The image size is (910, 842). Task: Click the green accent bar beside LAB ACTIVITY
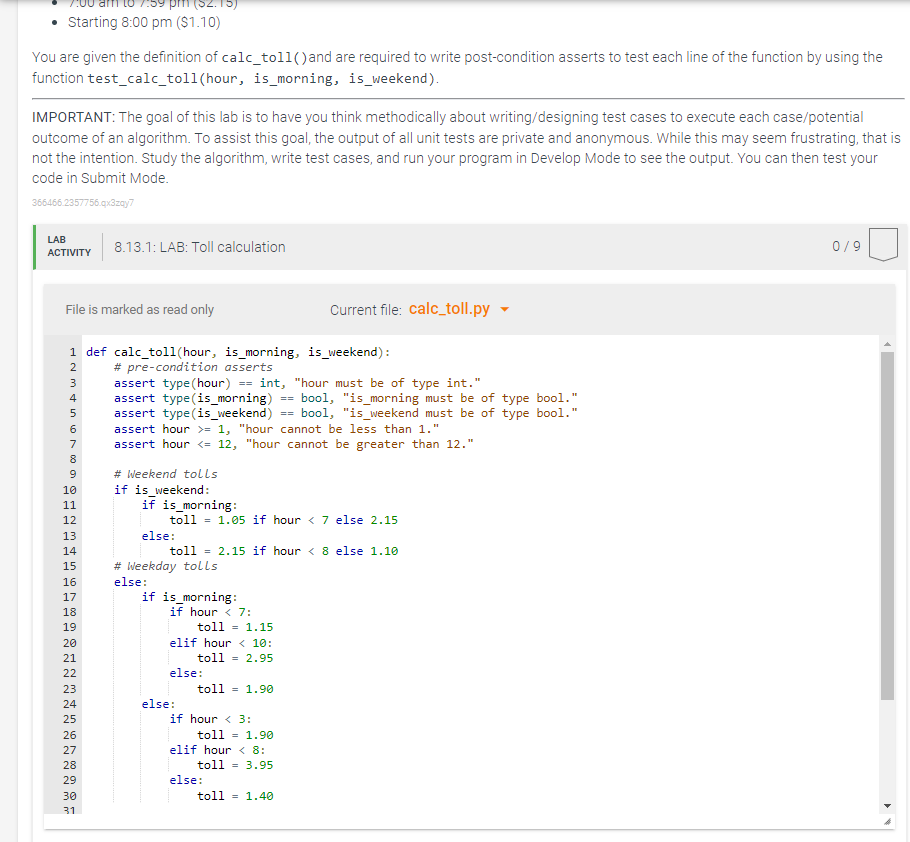(34, 243)
